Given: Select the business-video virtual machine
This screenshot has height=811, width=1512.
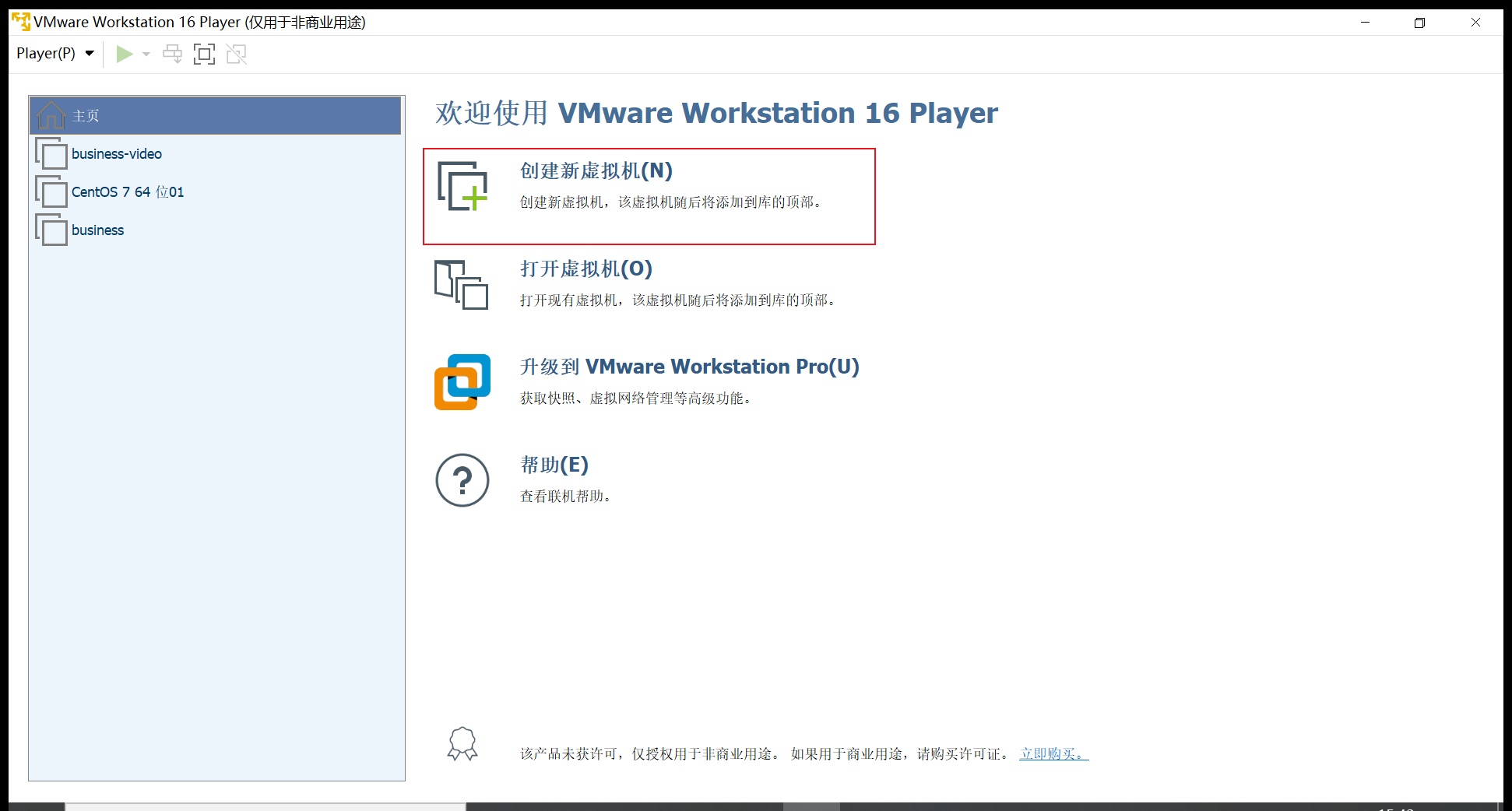Looking at the screenshot, I should pyautogui.click(x=216, y=154).
